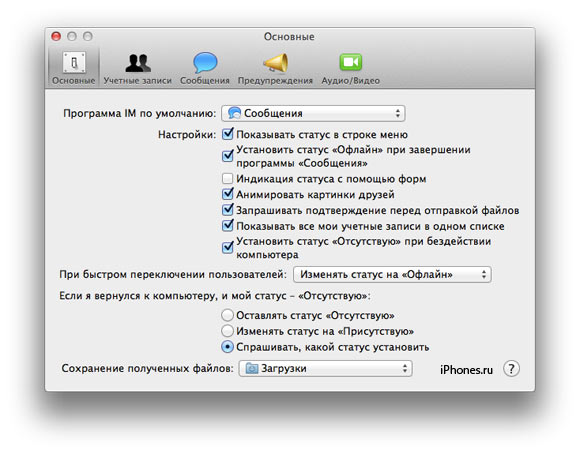Open Программа IM по умолчанию dropdown
This screenshot has height=454, width=580.
click(313, 113)
